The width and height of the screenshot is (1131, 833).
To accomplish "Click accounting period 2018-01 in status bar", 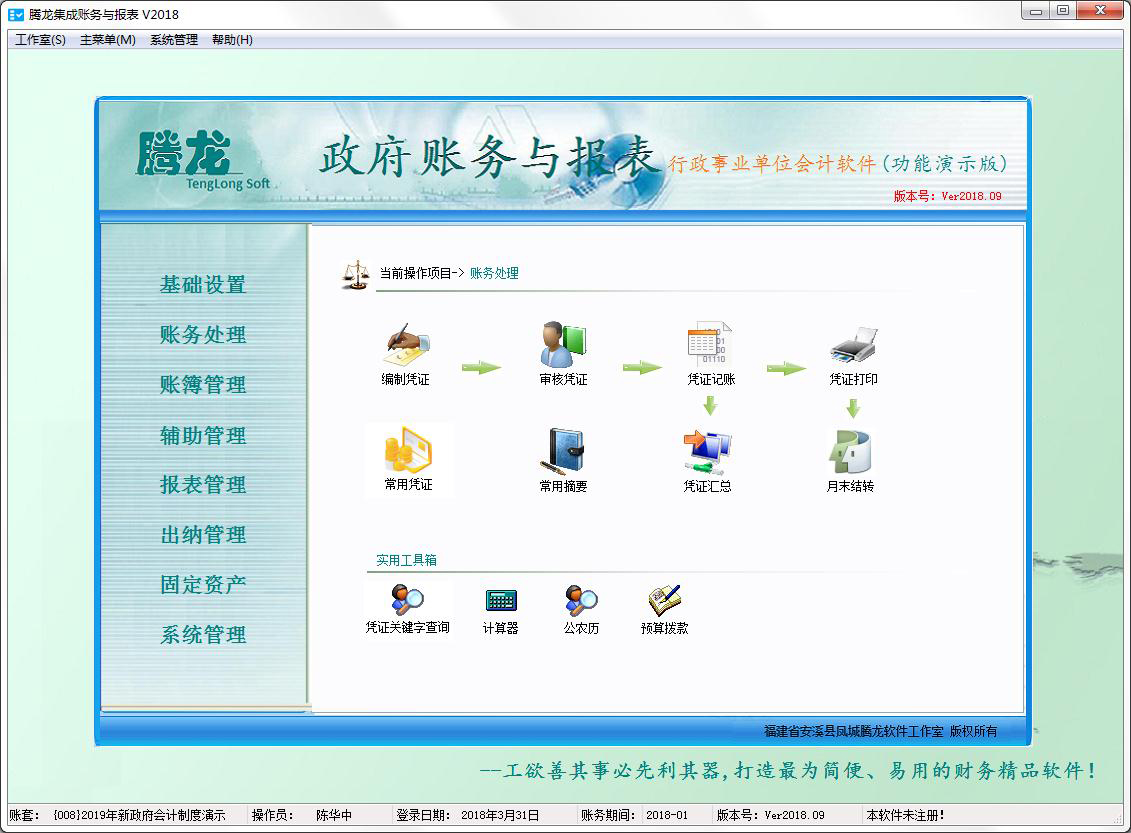I will 667,815.
